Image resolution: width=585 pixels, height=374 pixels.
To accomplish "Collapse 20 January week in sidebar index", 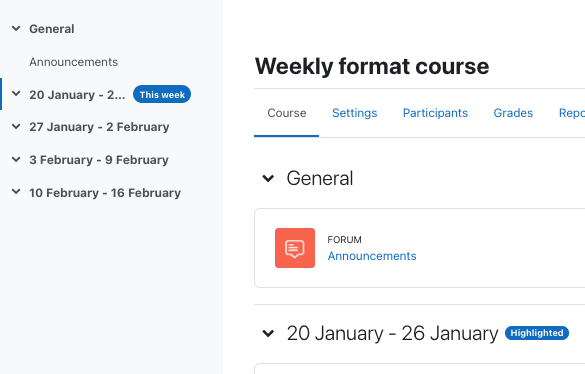I will tap(16, 94).
